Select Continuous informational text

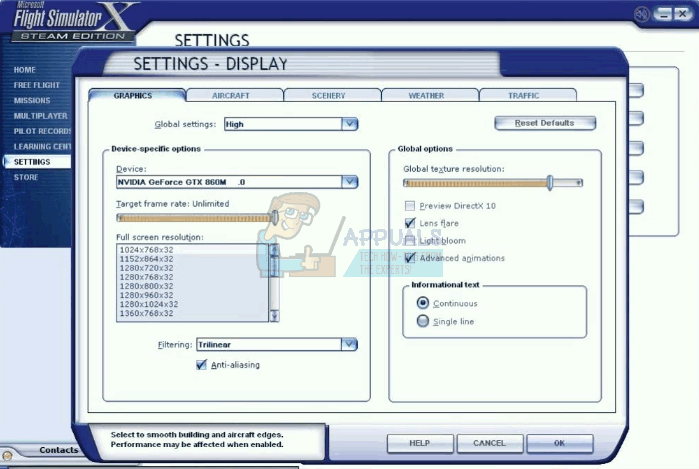point(423,303)
